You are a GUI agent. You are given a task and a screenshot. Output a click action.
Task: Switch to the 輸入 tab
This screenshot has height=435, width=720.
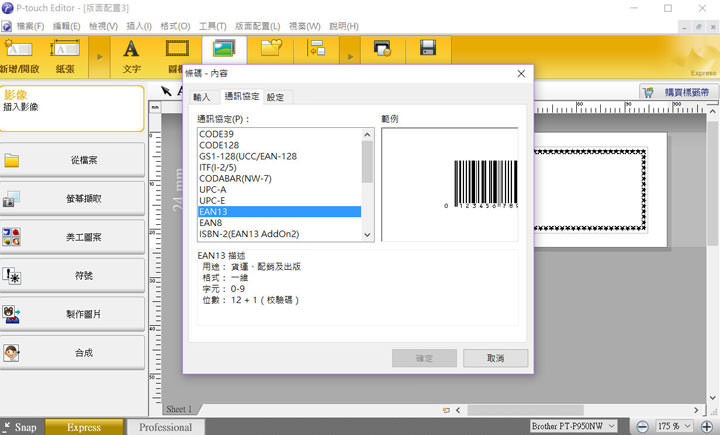[201, 97]
